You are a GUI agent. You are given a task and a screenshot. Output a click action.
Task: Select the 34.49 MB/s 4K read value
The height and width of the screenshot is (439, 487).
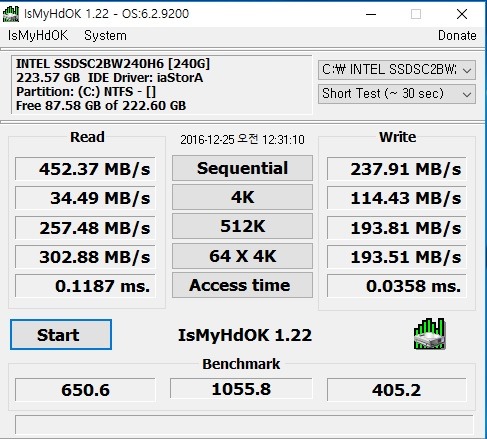point(85,198)
